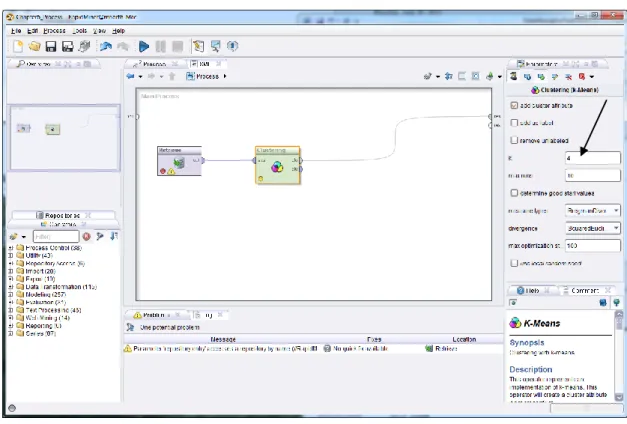
Task: Expand the Data Transformation folder
Action: 11,287
